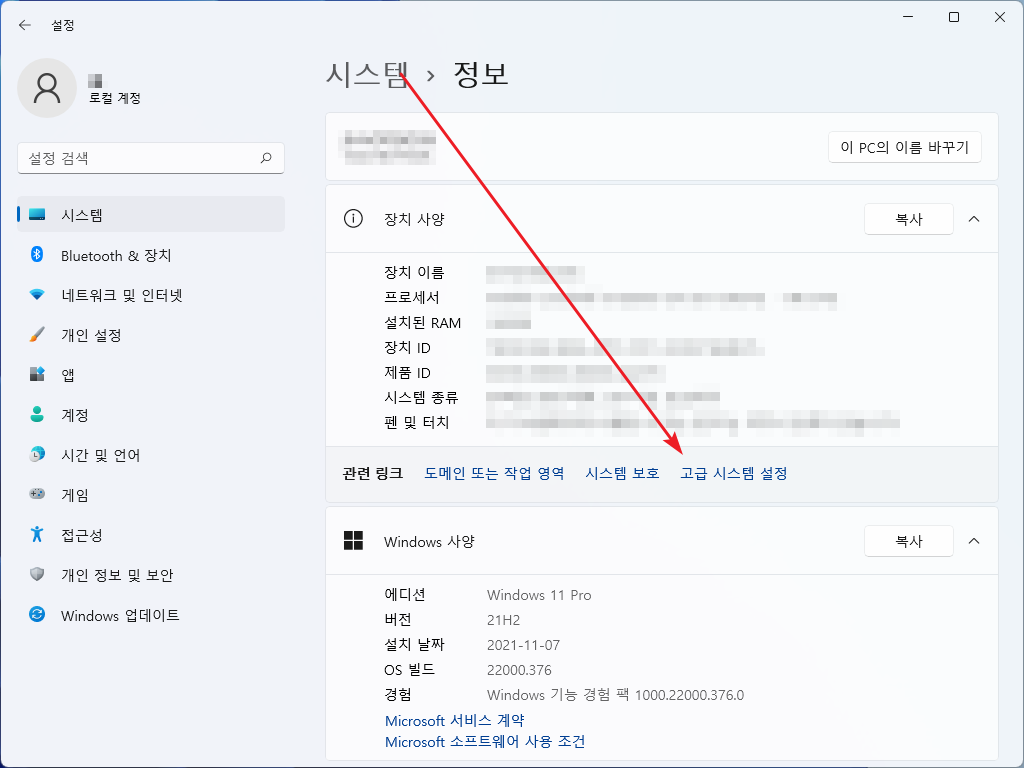Image resolution: width=1024 pixels, height=768 pixels.
Task: Click 이 PC의 이름 바꾸기 button
Action: [904, 147]
